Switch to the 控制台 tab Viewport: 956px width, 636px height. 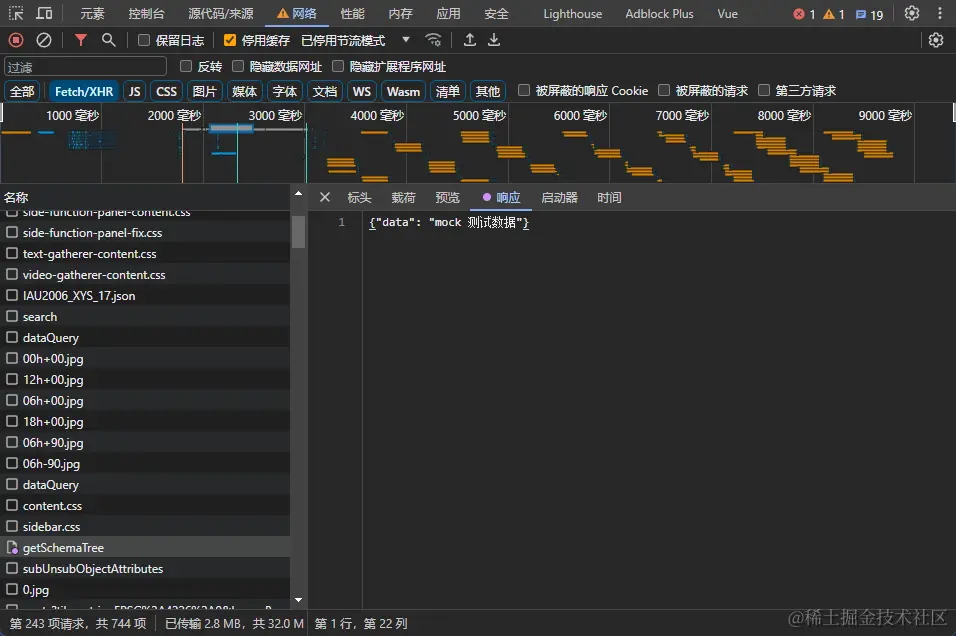pyautogui.click(x=147, y=14)
